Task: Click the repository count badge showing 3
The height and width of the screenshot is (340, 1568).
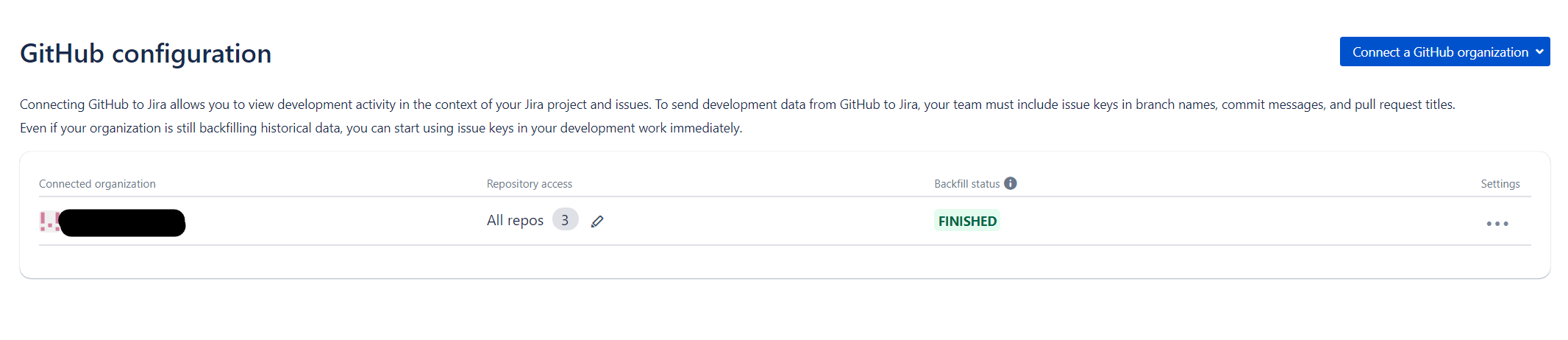Action: [x=565, y=220]
